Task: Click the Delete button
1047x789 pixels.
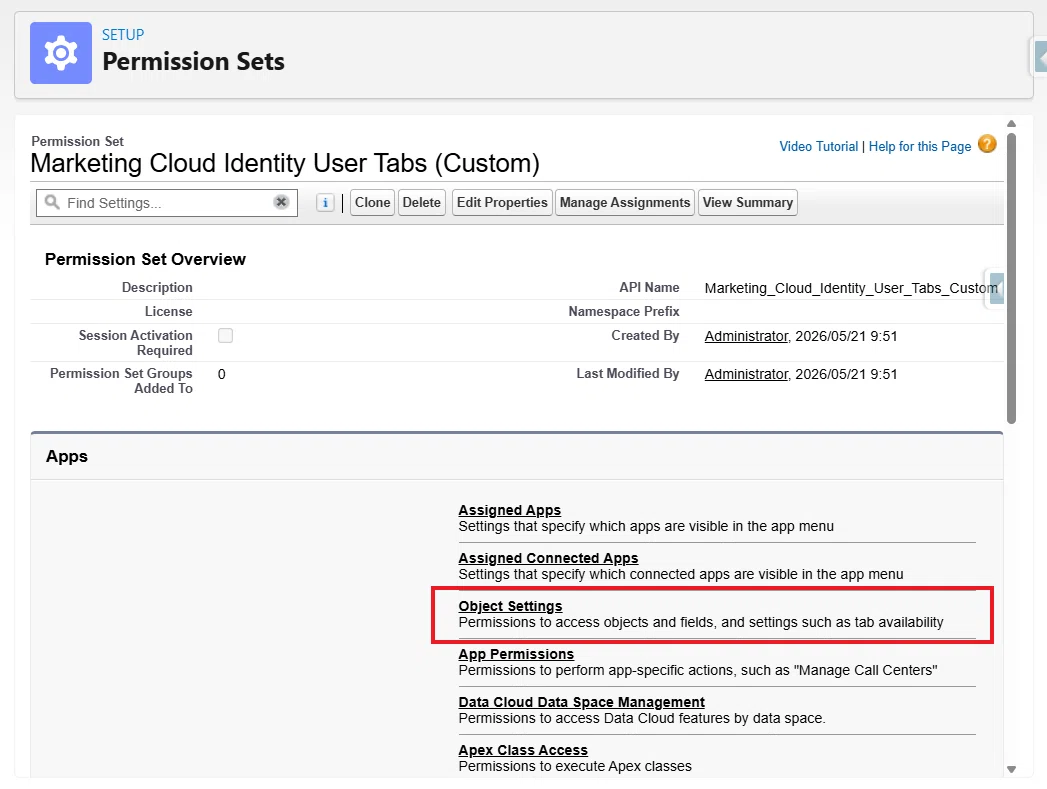Action: [421, 202]
